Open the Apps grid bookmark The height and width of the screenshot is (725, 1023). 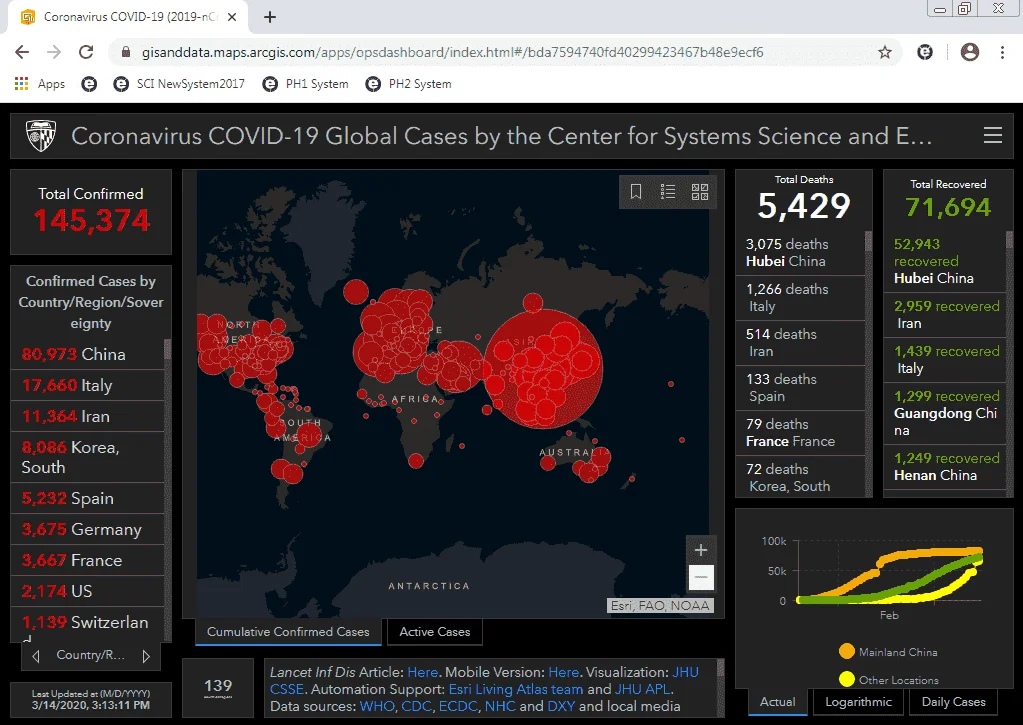click(39, 84)
